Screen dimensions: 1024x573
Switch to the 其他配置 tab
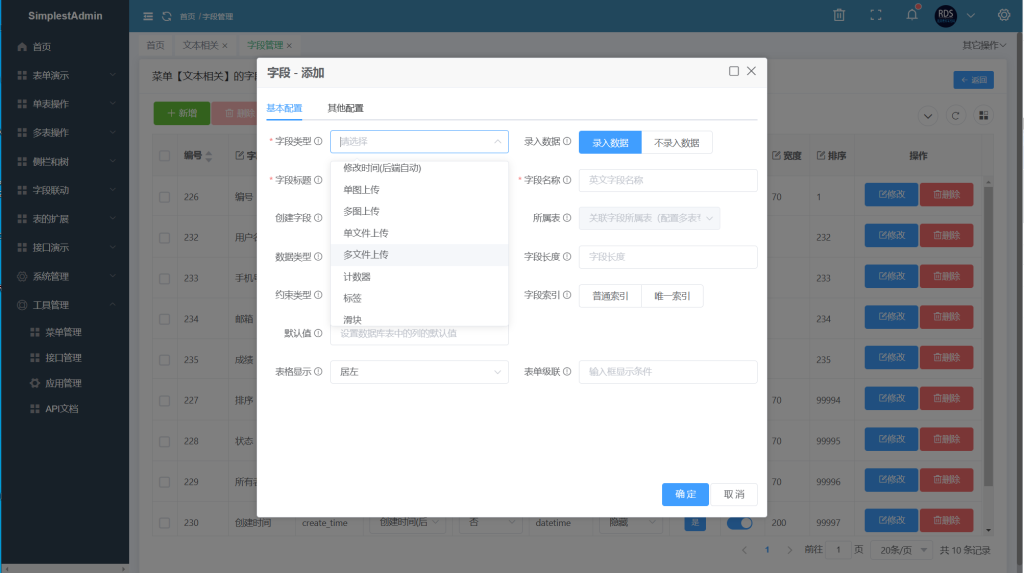click(345, 108)
